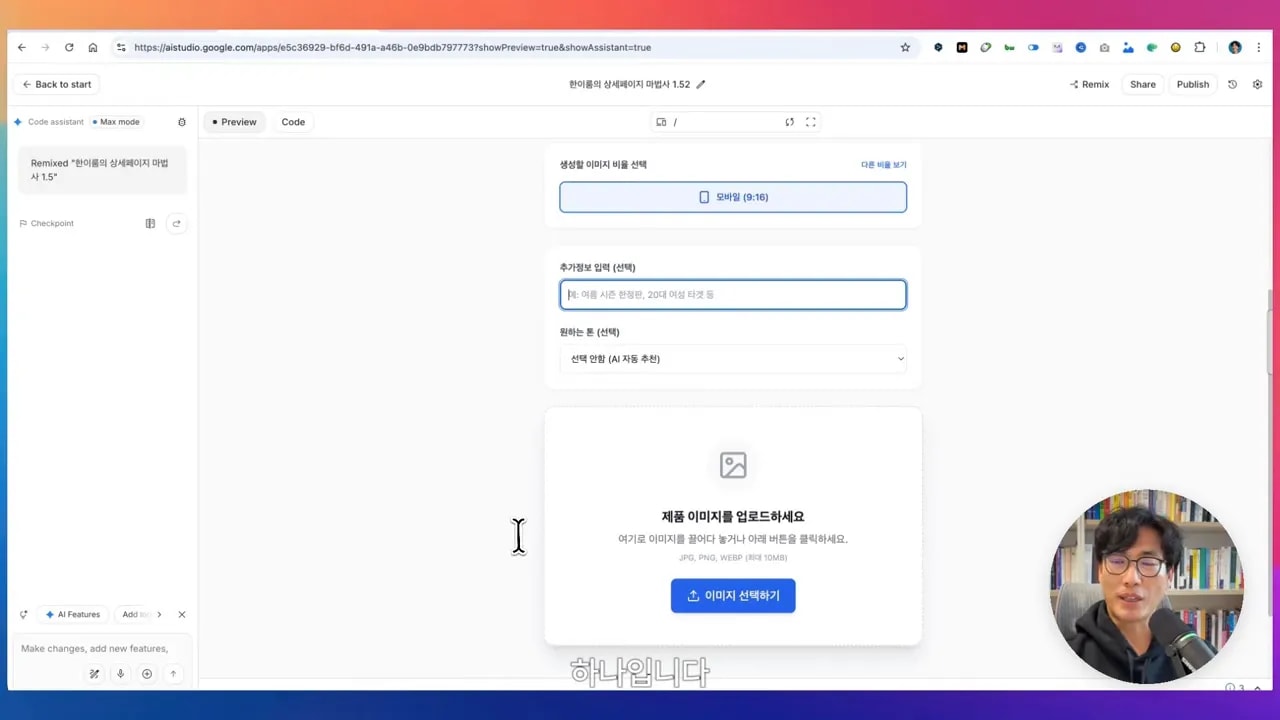Image resolution: width=1280 pixels, height=720 pixels.
Task: Open the 원하는 톤 dropdown
Action: (733, 358)
